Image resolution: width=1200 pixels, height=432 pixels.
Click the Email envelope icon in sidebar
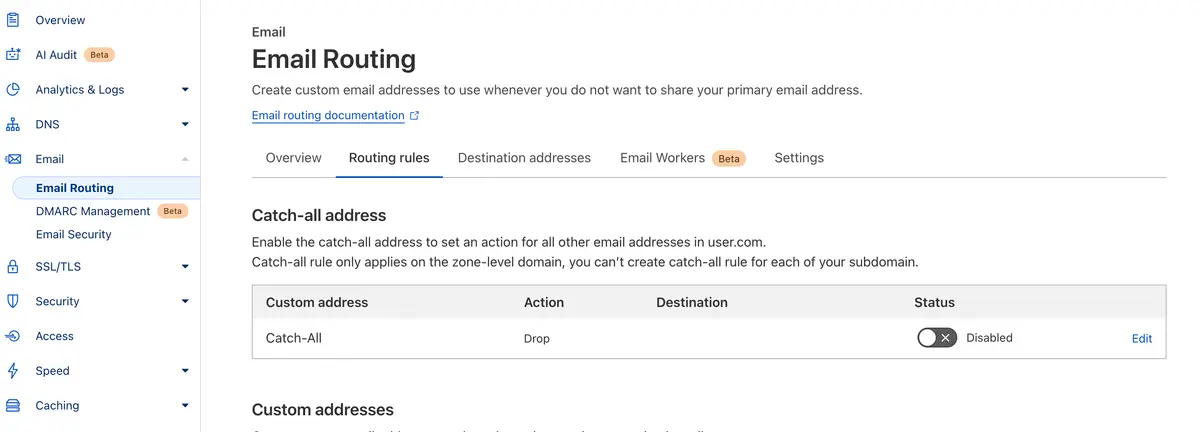13,159
